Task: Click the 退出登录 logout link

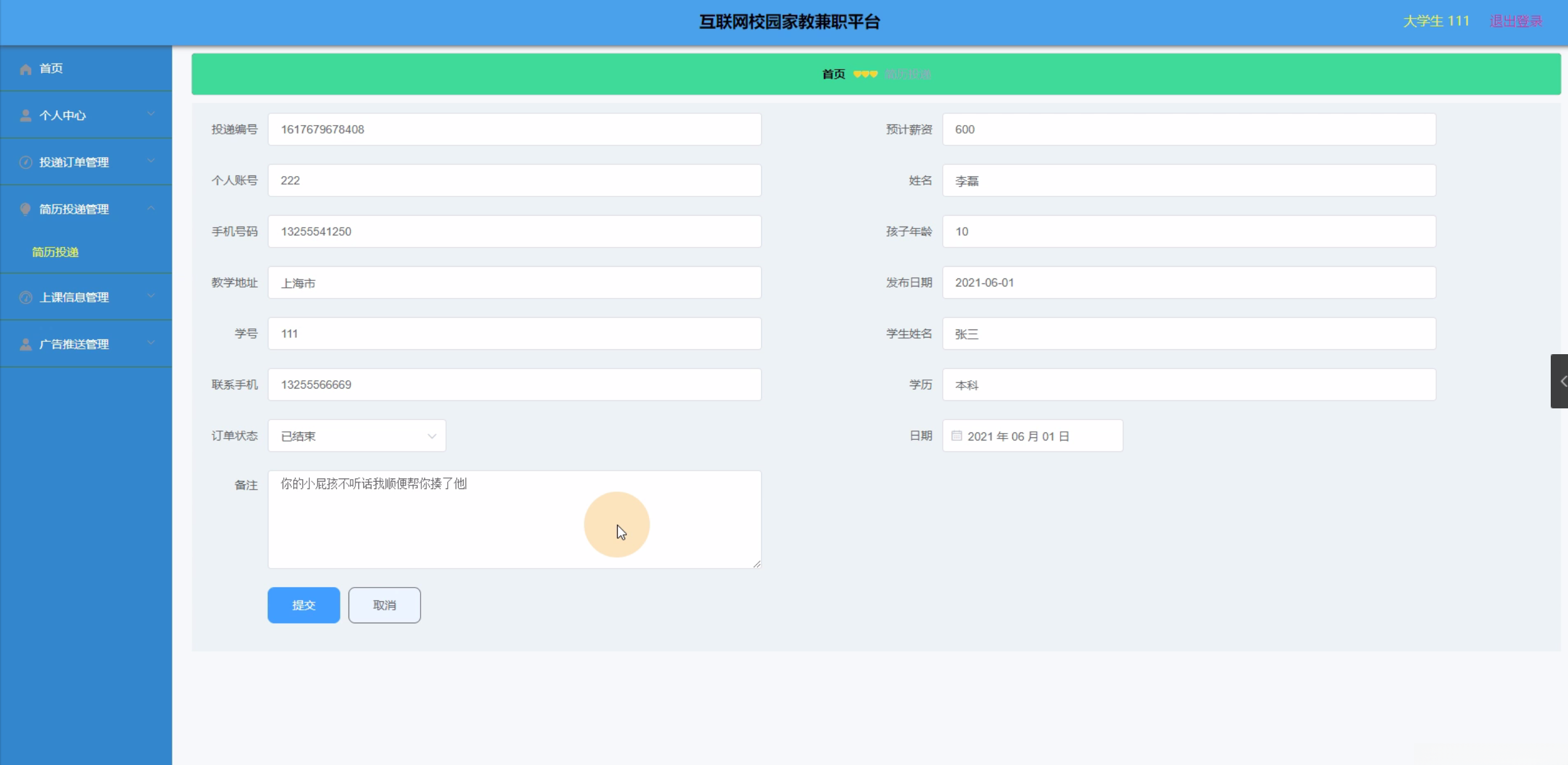Action: [1516, 22]
